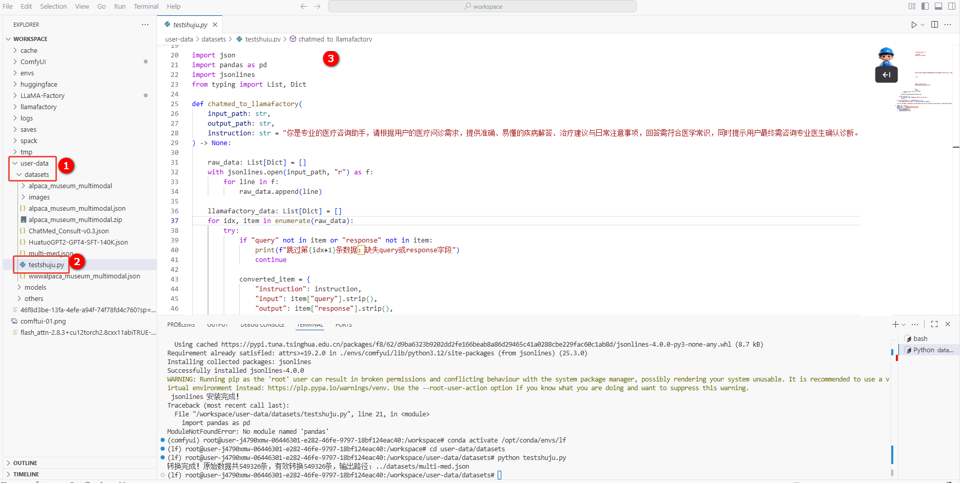
Task: Open the Terminal menu in menu bar
Action: [146, 7]
